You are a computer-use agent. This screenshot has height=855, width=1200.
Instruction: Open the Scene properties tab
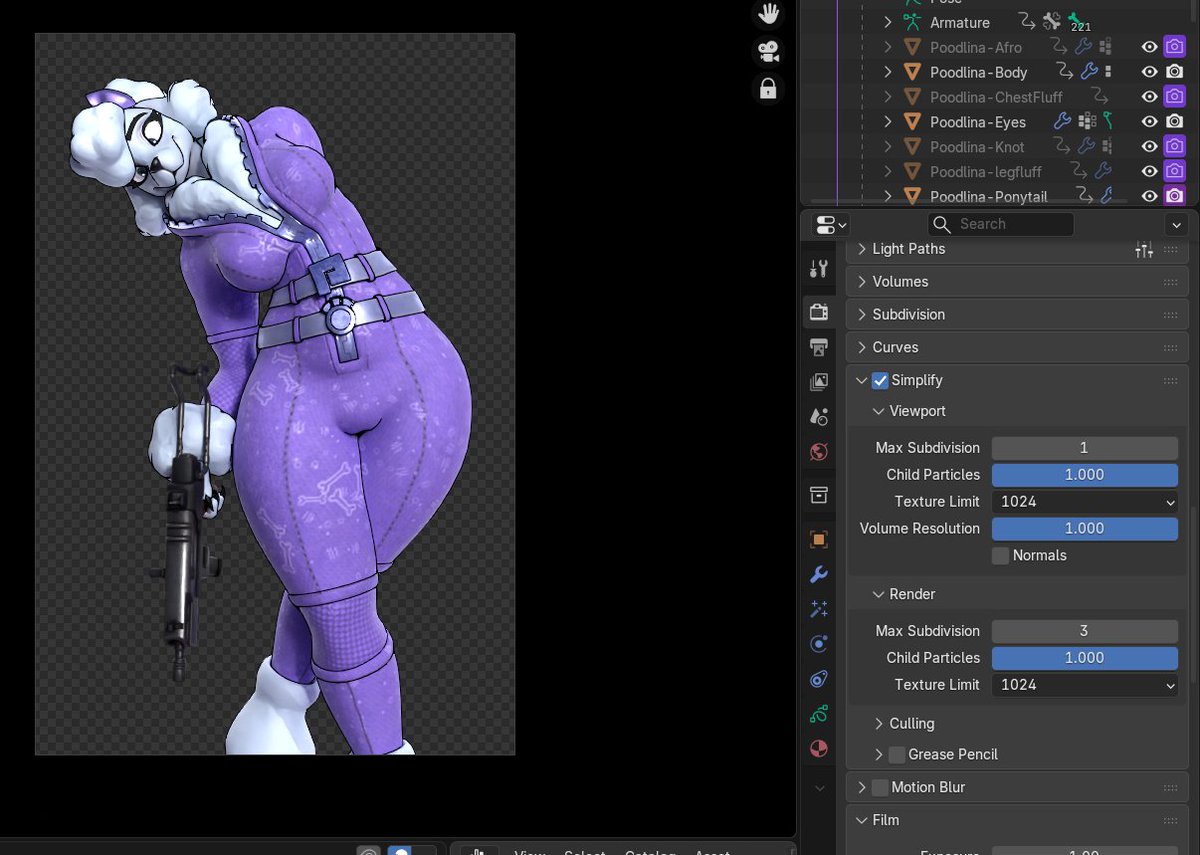(819, 417)
